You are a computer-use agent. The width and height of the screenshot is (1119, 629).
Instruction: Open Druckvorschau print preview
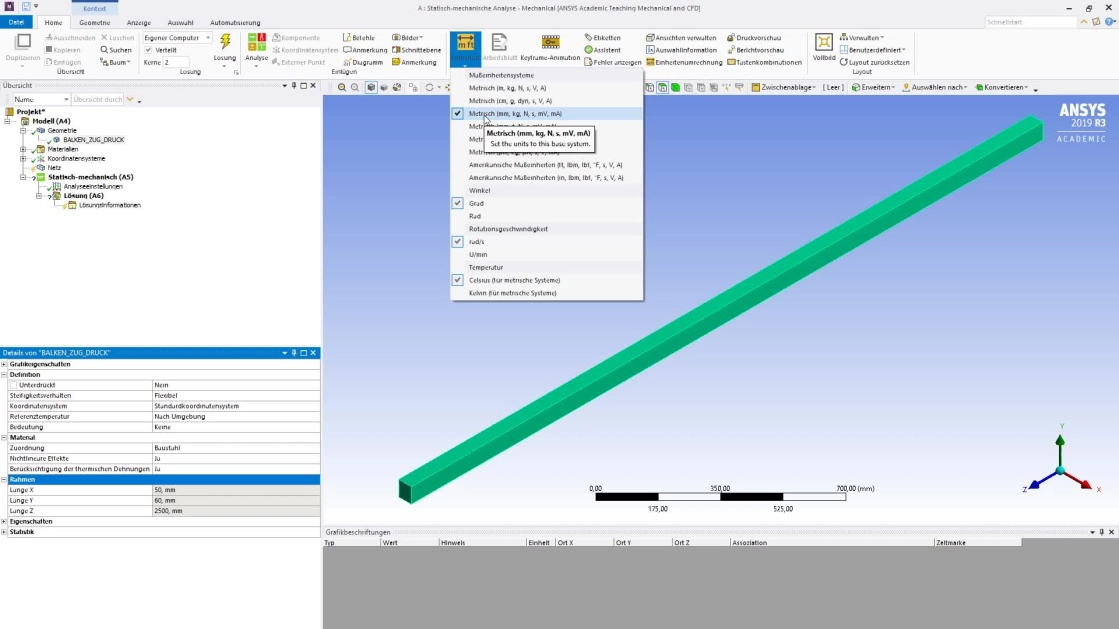[754, 38]
